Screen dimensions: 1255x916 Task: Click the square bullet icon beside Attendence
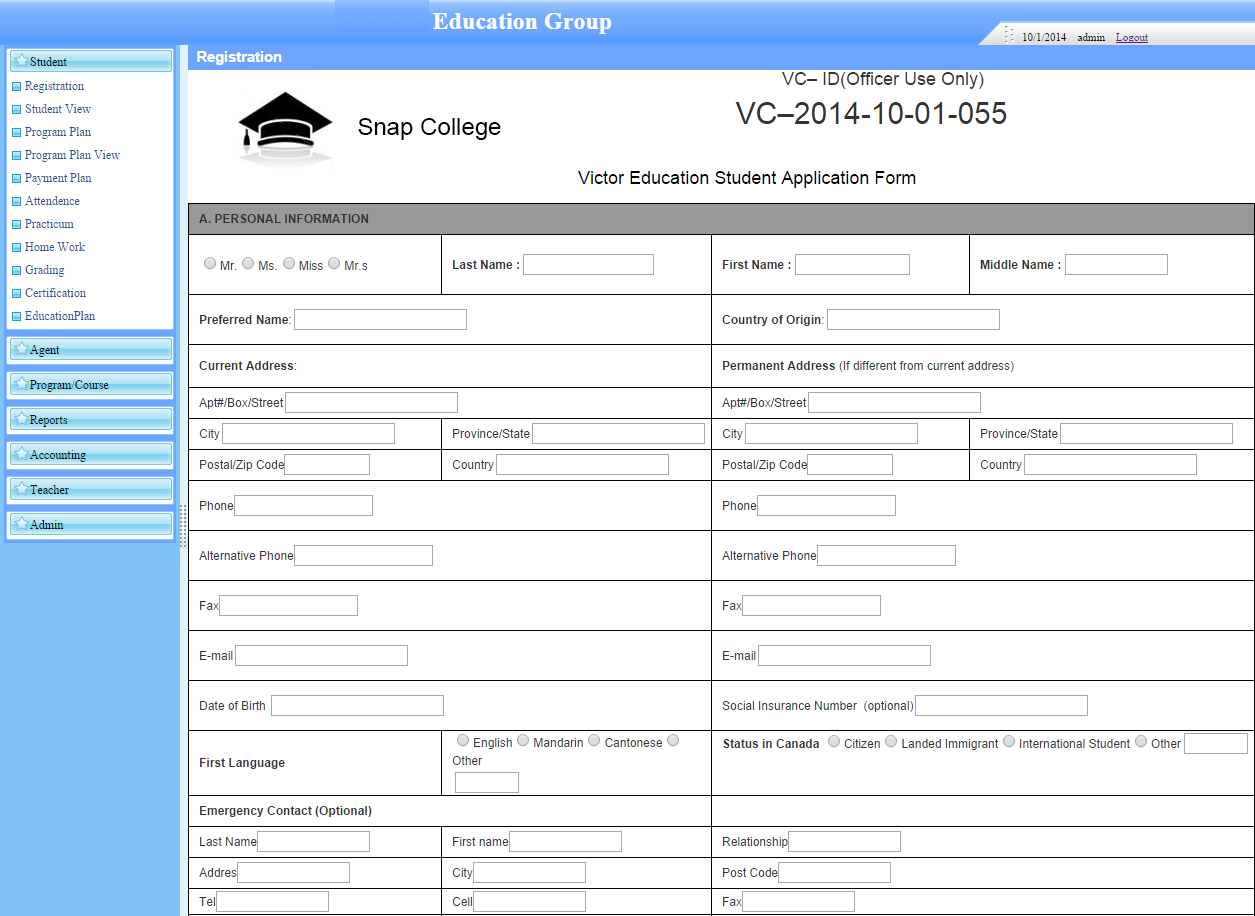point(16,202)
